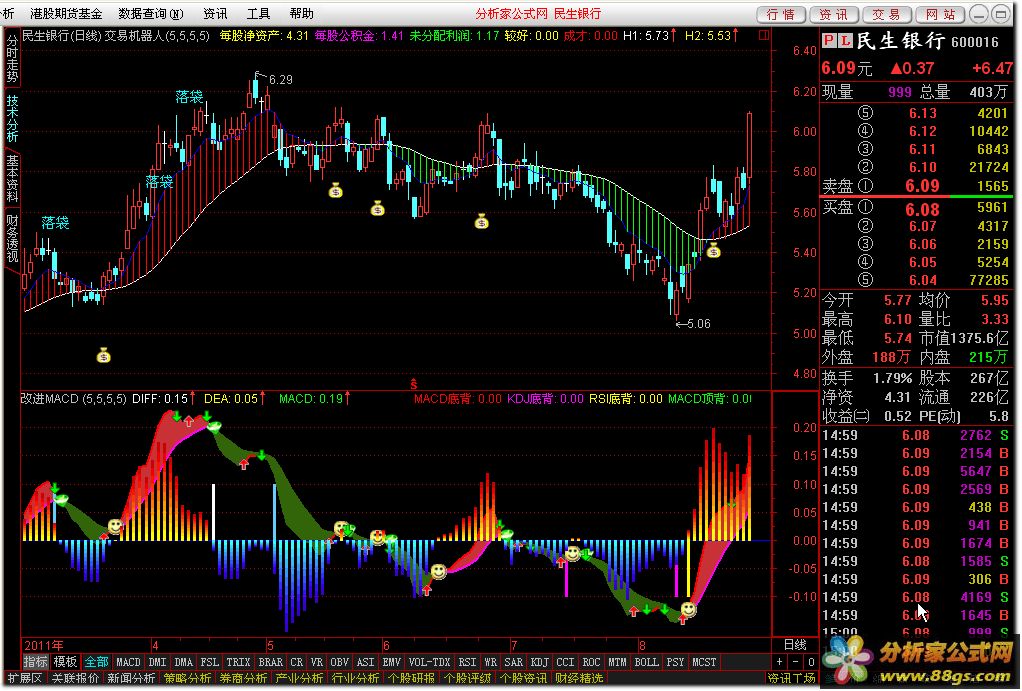This screenshot has height=691, width=1022.
Task: Click the 卖盘① price 6.09
Action: point(922,186)
